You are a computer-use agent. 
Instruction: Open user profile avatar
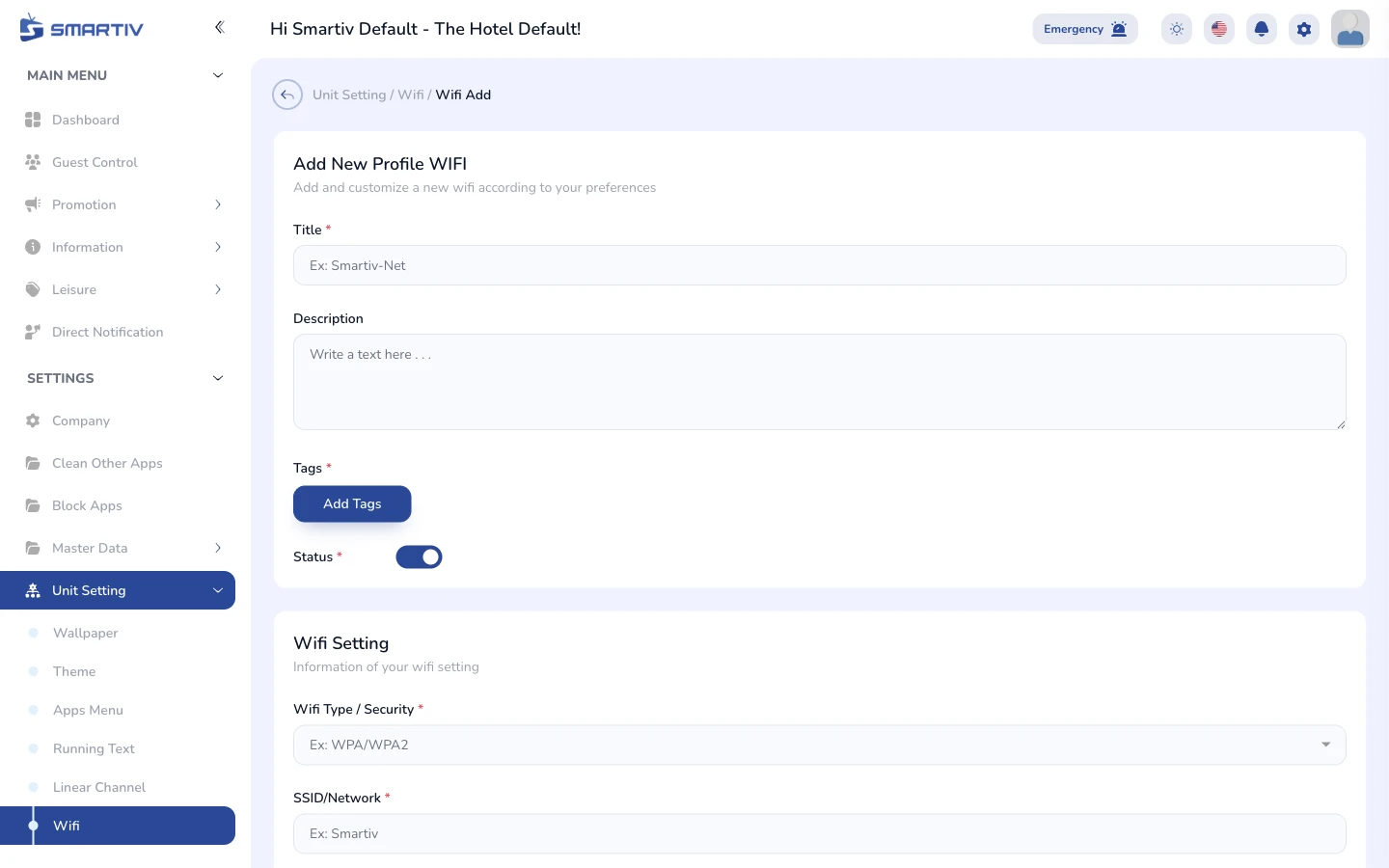pos(1350,29)
